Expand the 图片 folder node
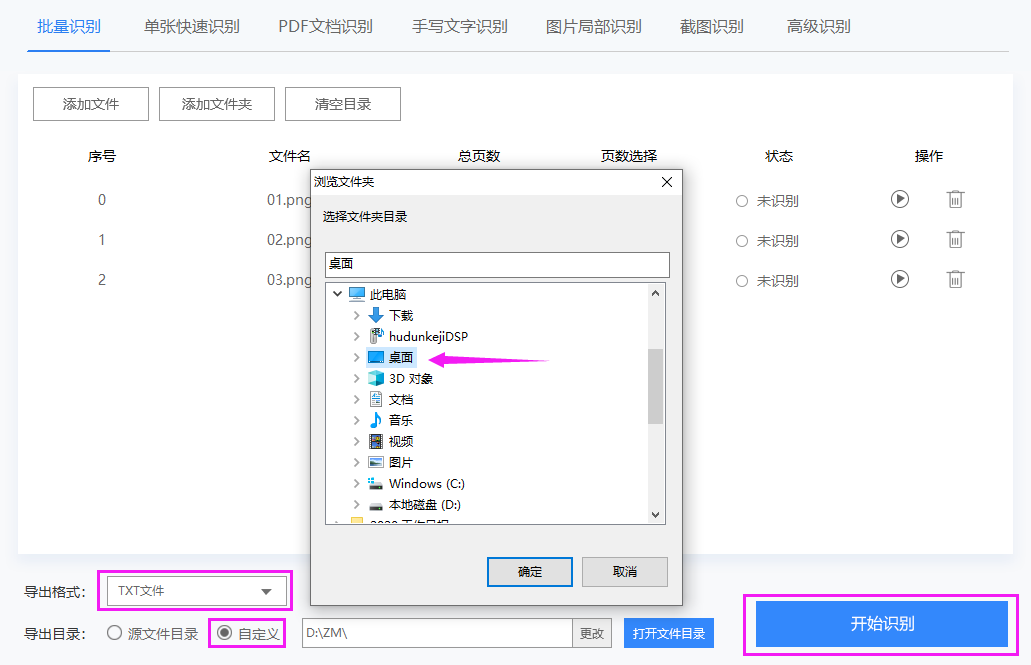 356,462
